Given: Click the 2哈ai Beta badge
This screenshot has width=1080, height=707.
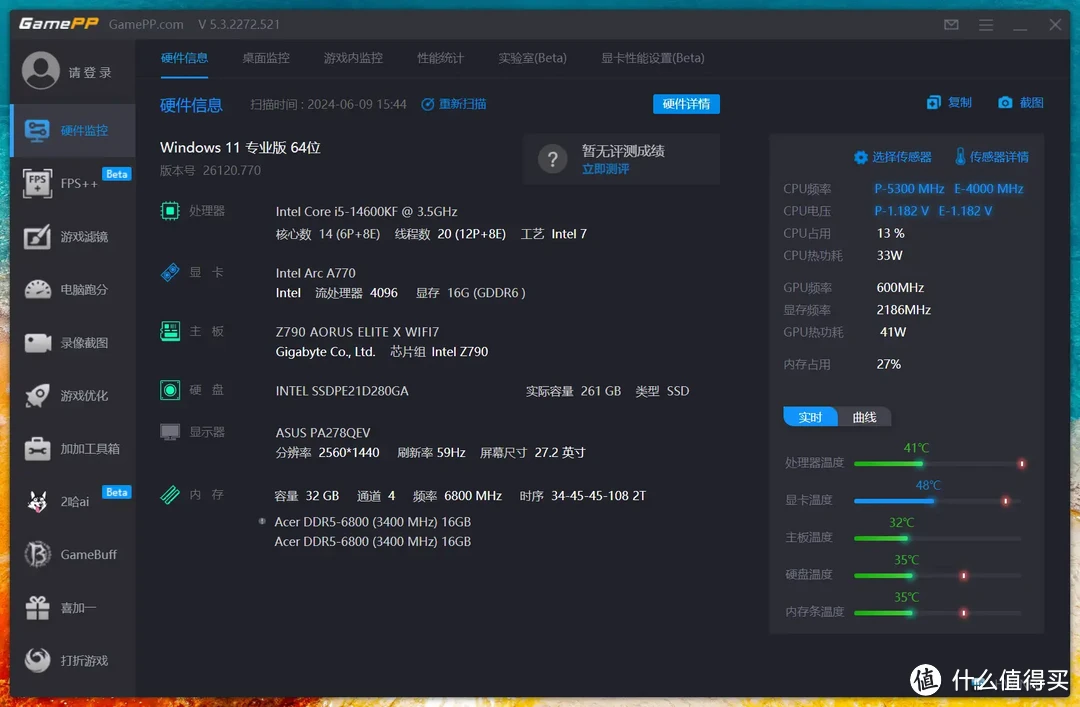Looking at the screenshot, I should (116, 492).
